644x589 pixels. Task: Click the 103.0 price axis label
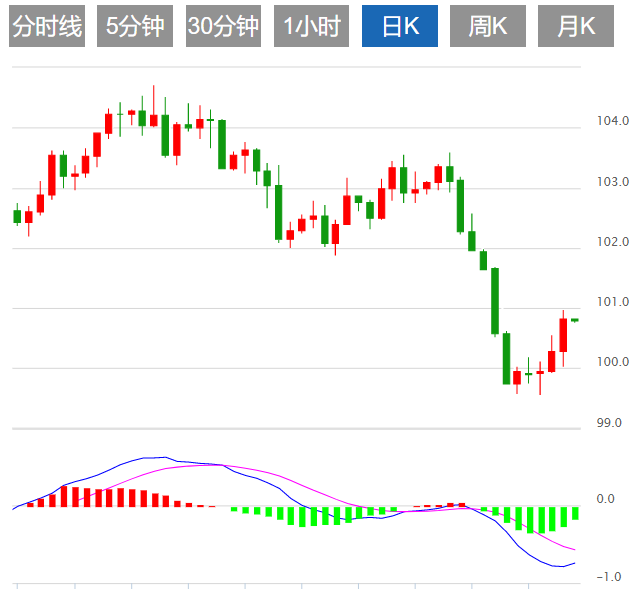point(613,182)
